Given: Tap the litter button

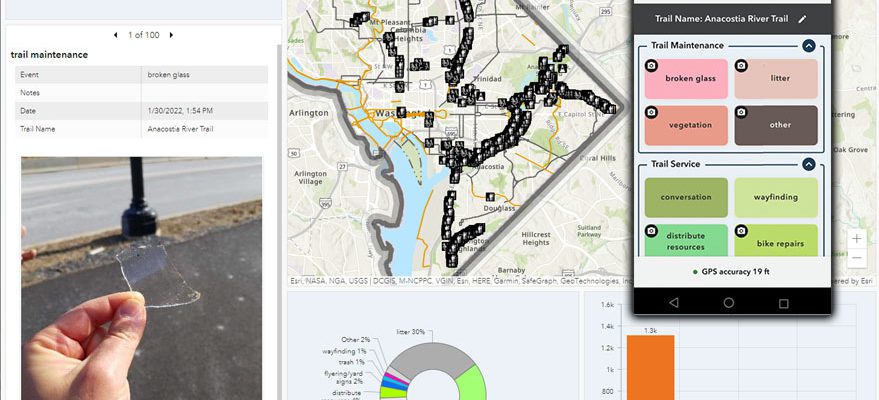Looking at the screenshot, I should (776, 78).
